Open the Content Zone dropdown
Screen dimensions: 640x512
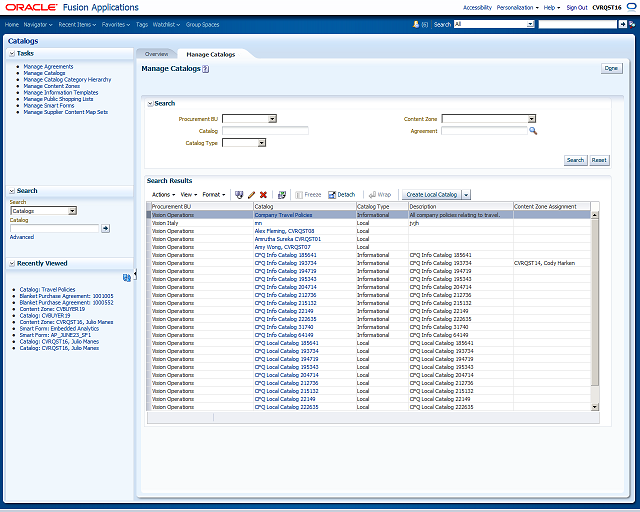pos(531,119)
